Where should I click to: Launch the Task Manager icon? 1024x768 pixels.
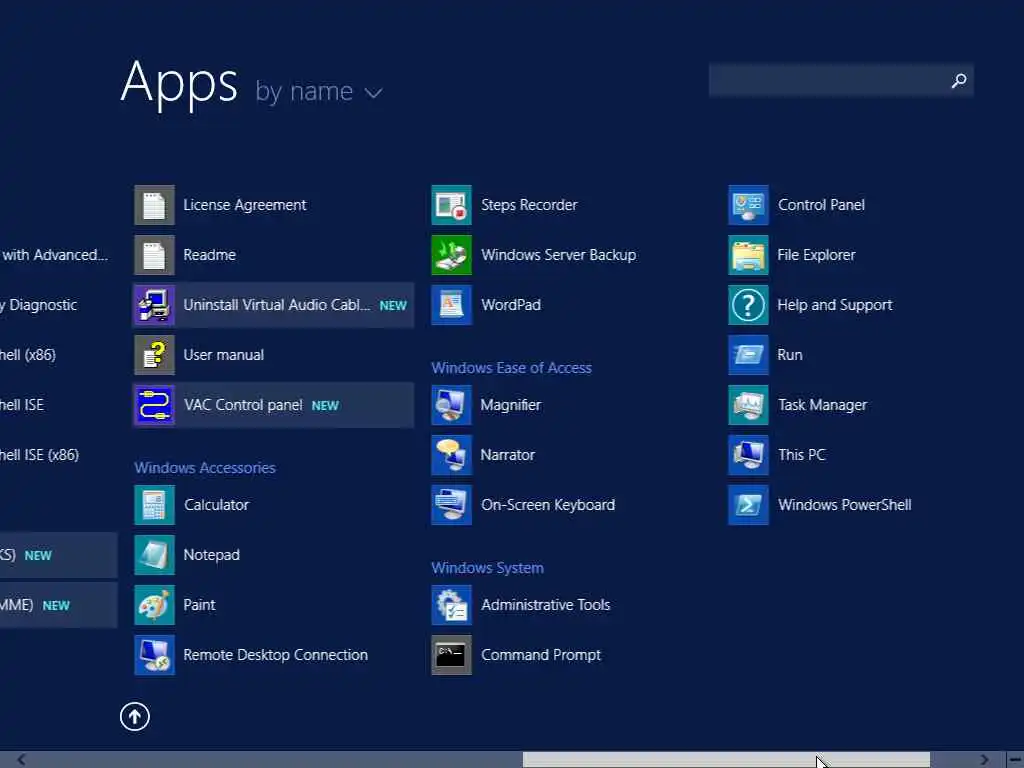click(748, 405)
